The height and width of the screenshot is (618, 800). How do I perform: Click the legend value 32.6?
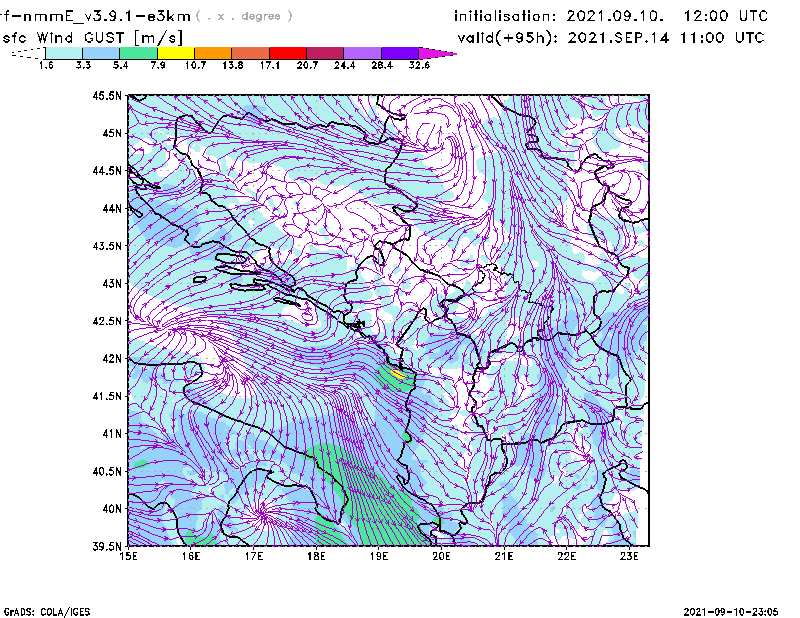[419, 65]
